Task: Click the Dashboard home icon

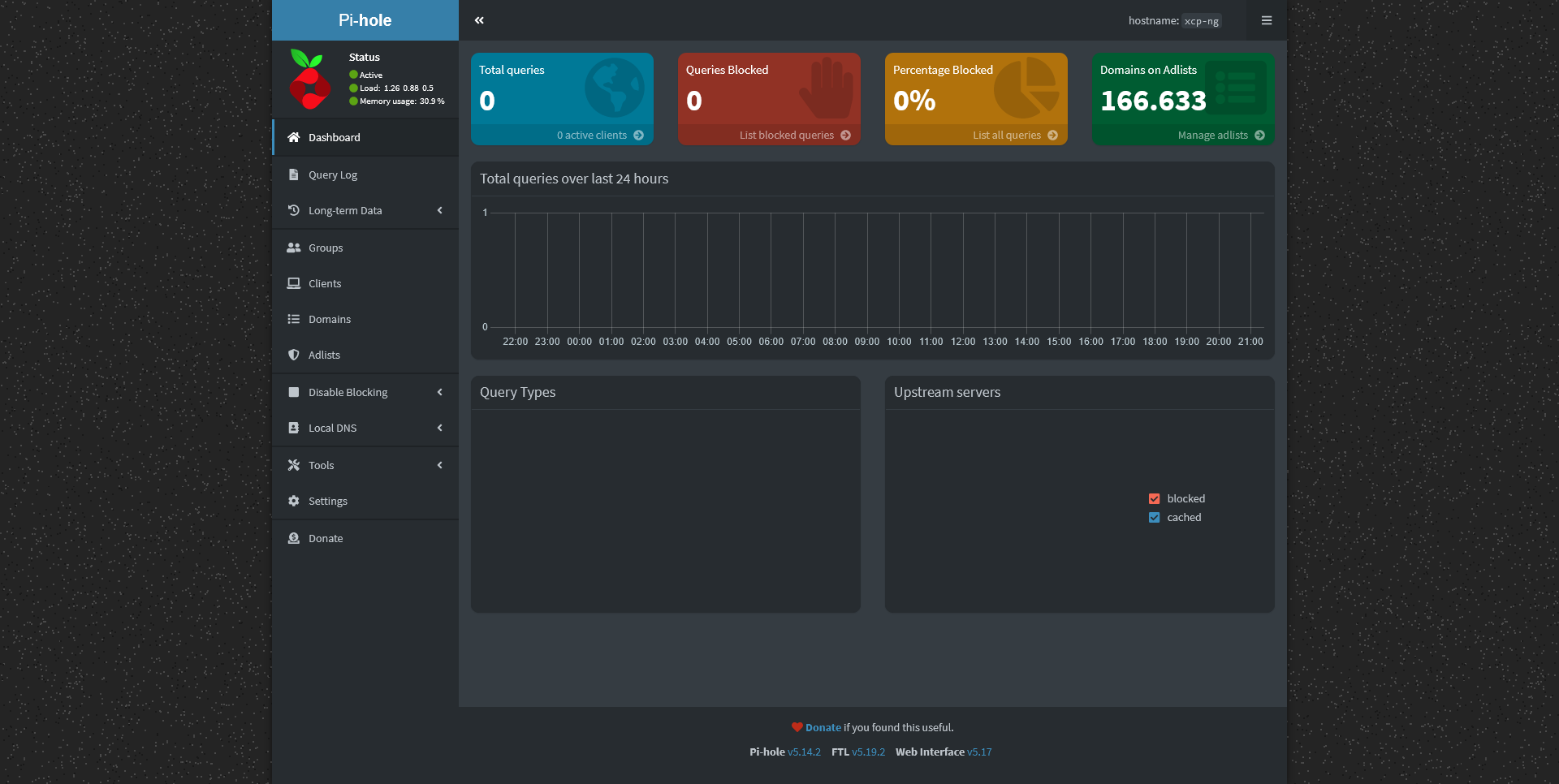Action: coord(294,137)
